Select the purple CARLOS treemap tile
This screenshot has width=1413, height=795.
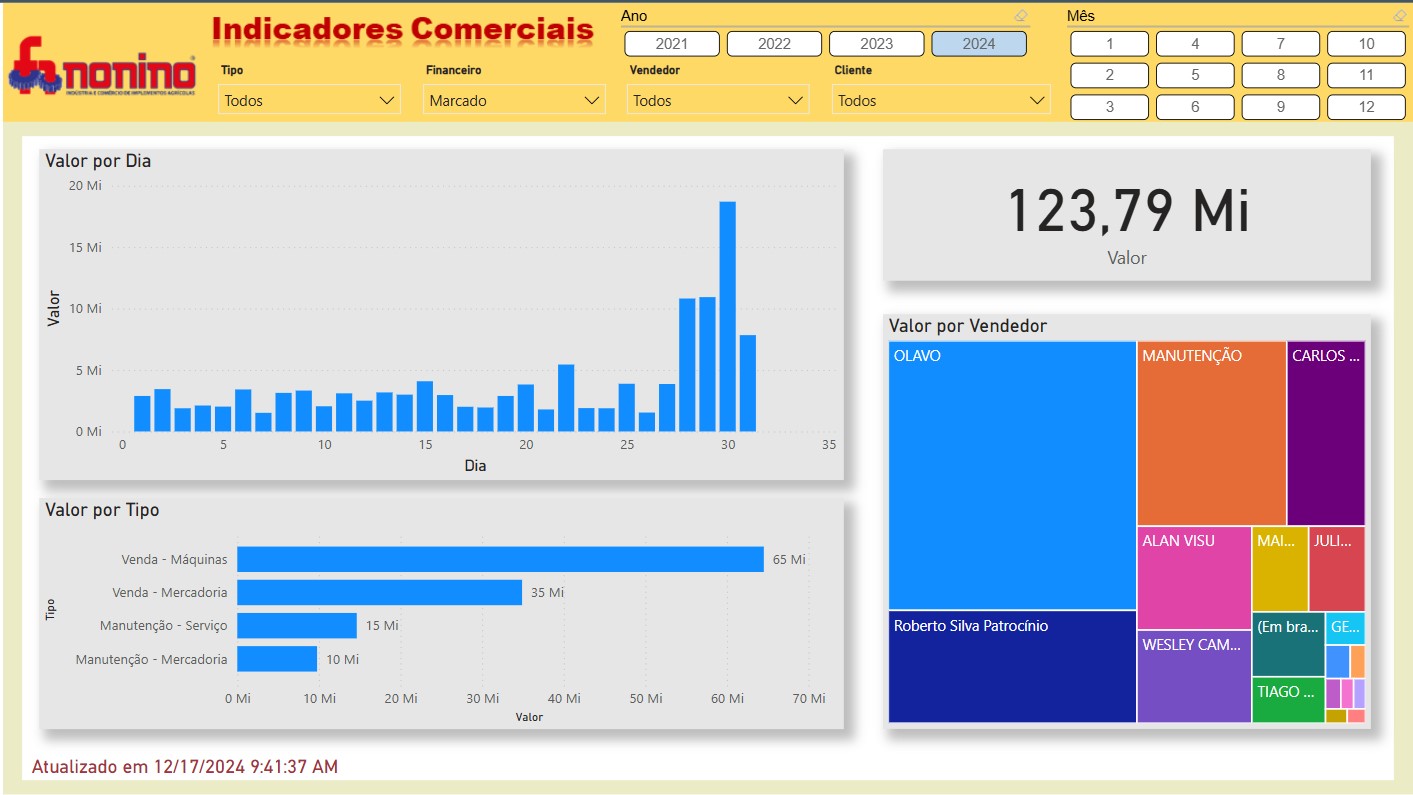[1326, 433]
